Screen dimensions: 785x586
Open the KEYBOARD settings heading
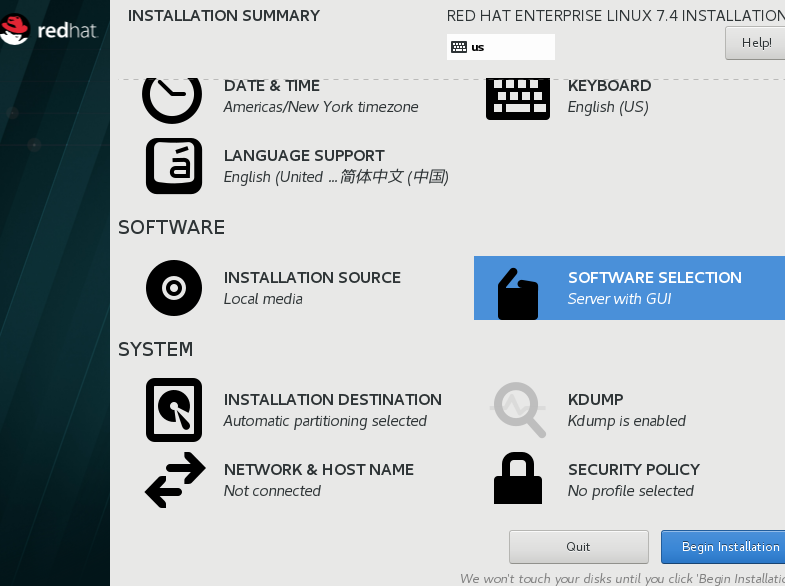click(x=609, y=86)
